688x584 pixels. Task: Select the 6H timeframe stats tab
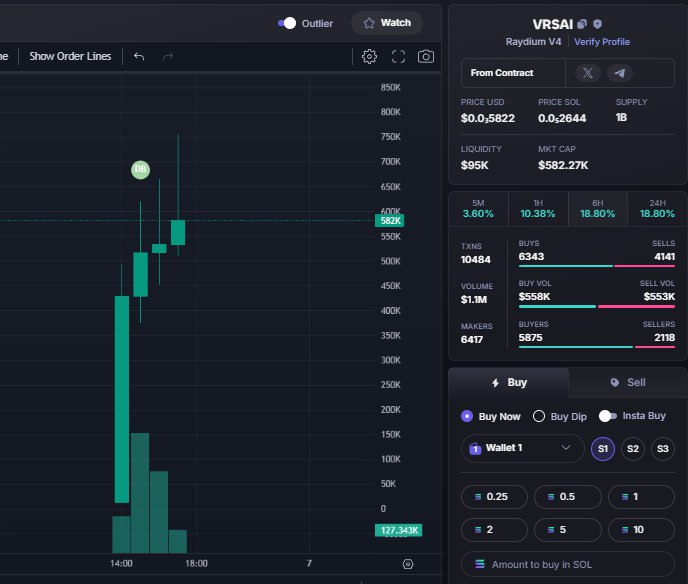click(598, 209)
